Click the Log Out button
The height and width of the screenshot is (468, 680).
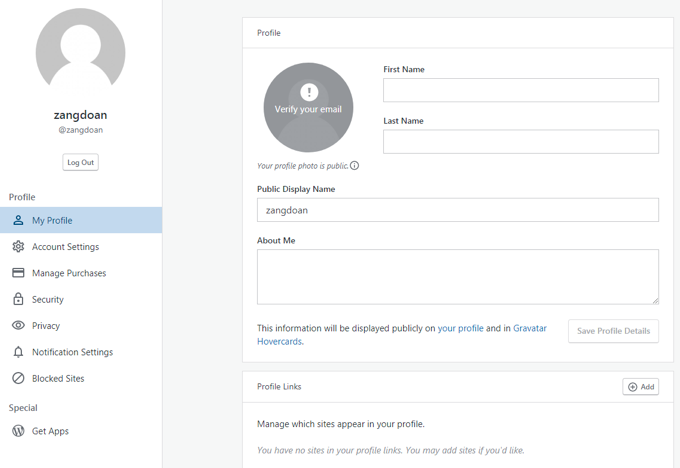click(x=80, y=162)
